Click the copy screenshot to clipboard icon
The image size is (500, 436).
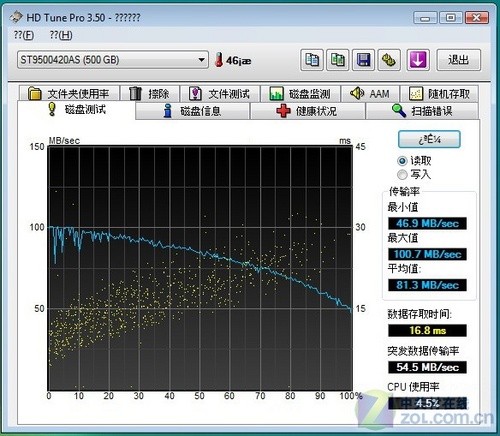pyautogui.click(x=337, y=60)
